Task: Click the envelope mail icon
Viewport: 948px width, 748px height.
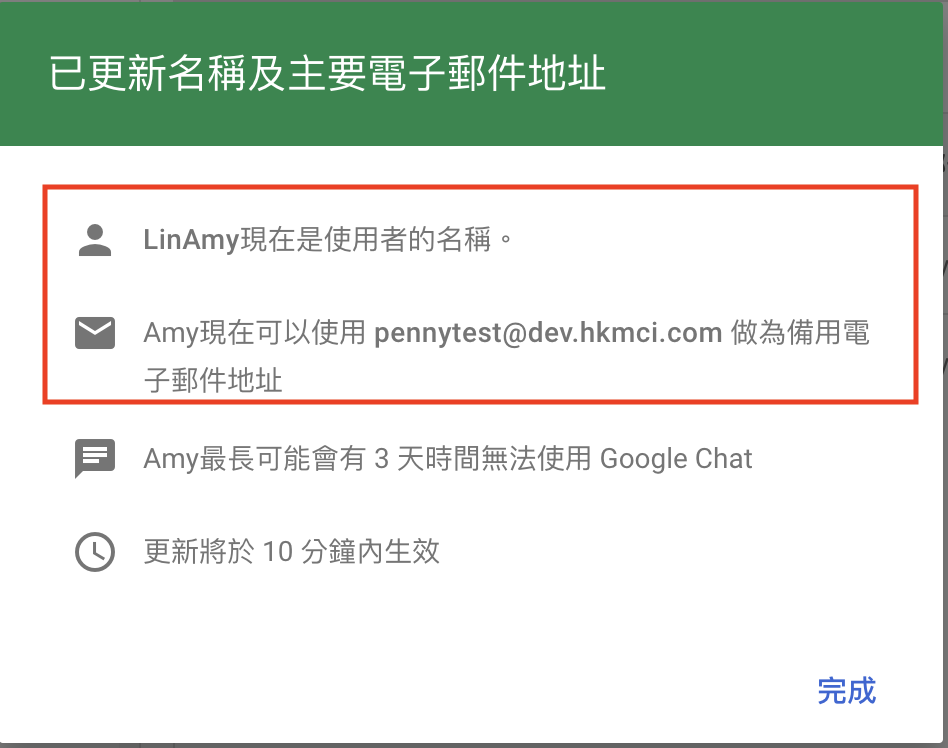Action: tap(95, 333)
